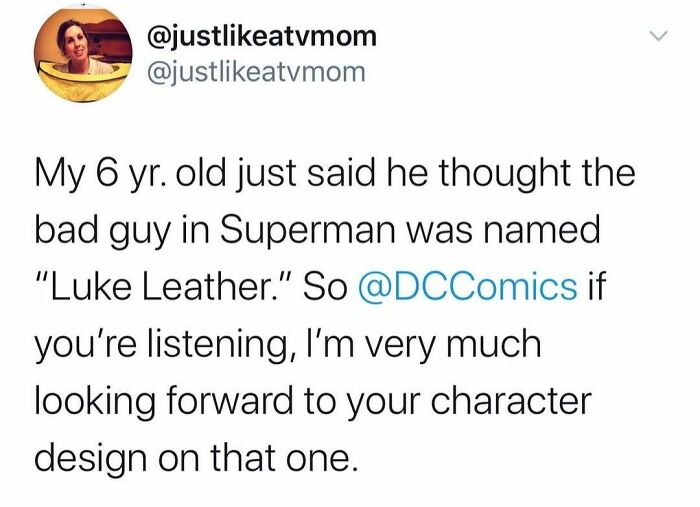This screenshot has width=700, height=507.
Task: Click the gray @justlikeatvmom handle
Action: pyautogui.click(x=255, y=72)
